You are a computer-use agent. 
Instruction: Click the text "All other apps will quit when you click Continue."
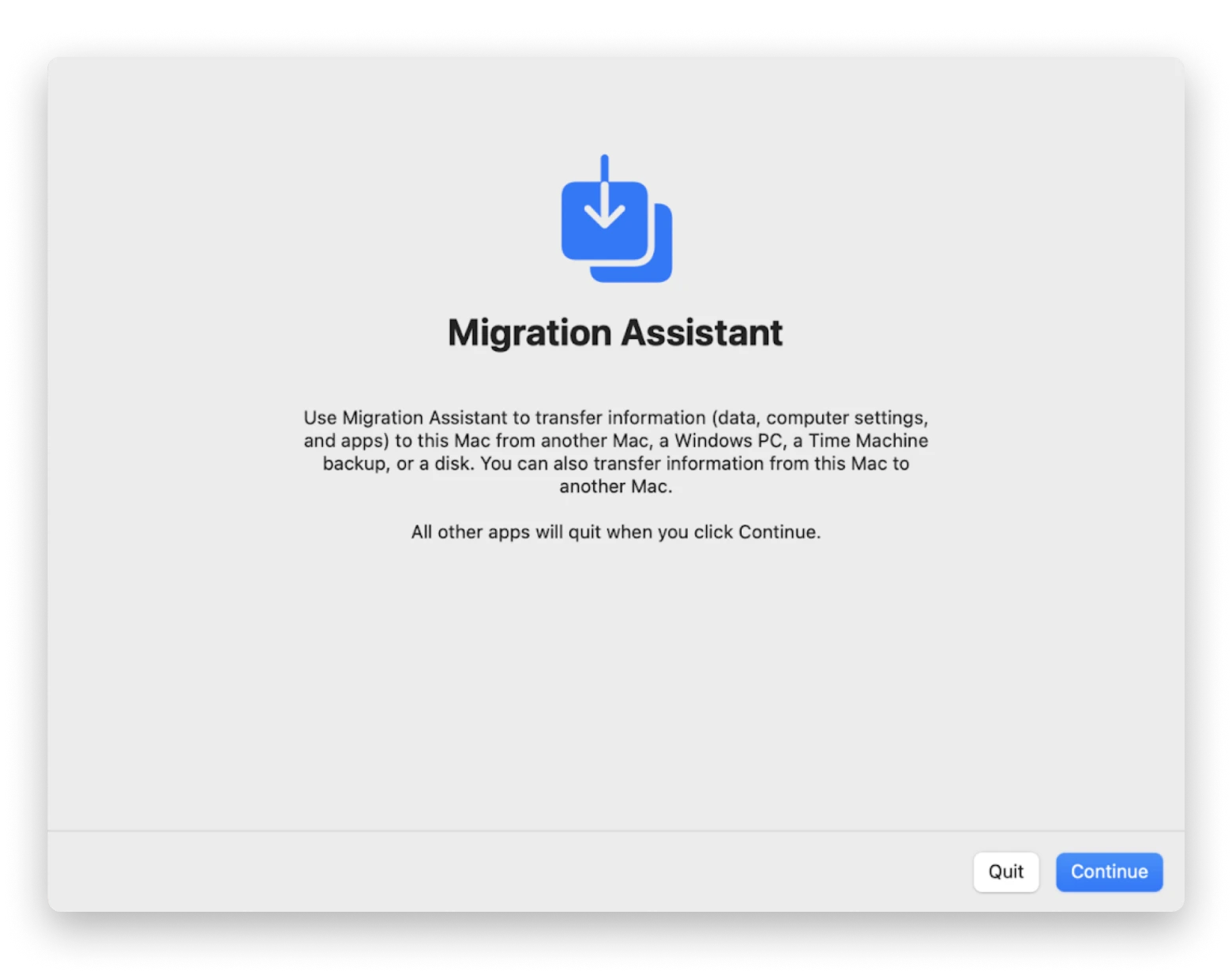[615, 532]
